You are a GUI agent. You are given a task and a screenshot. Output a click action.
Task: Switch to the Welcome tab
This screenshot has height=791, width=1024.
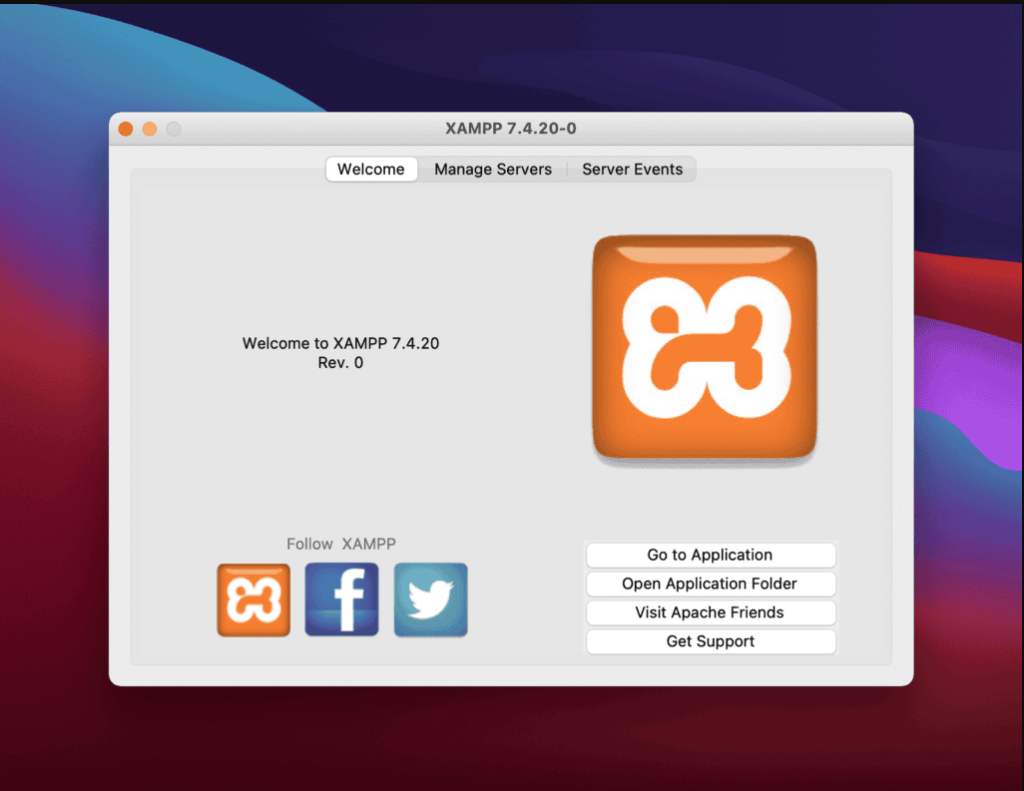coord(371,169)
